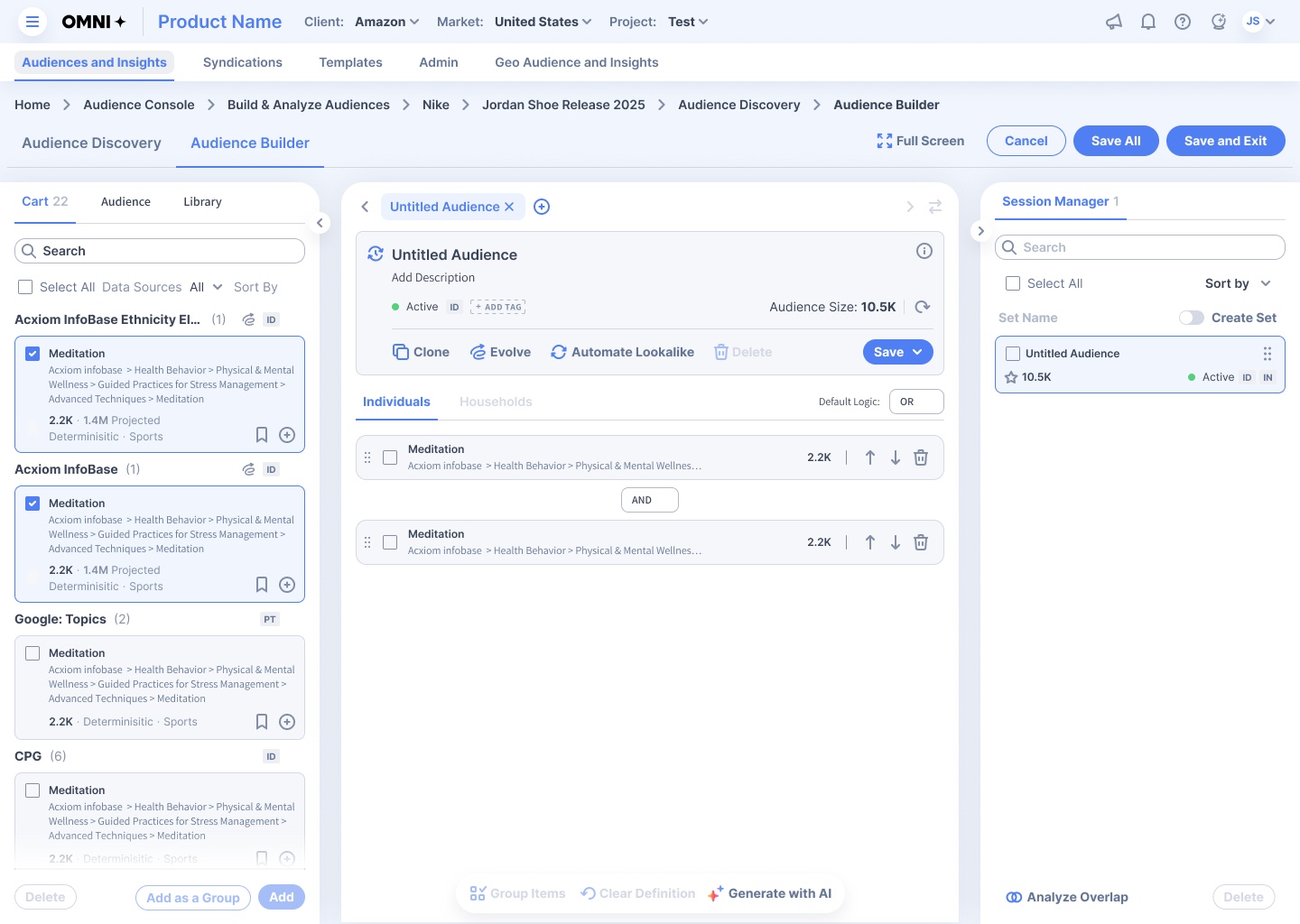Click the Save All button
The image size is (1300, 924).
1116,141
